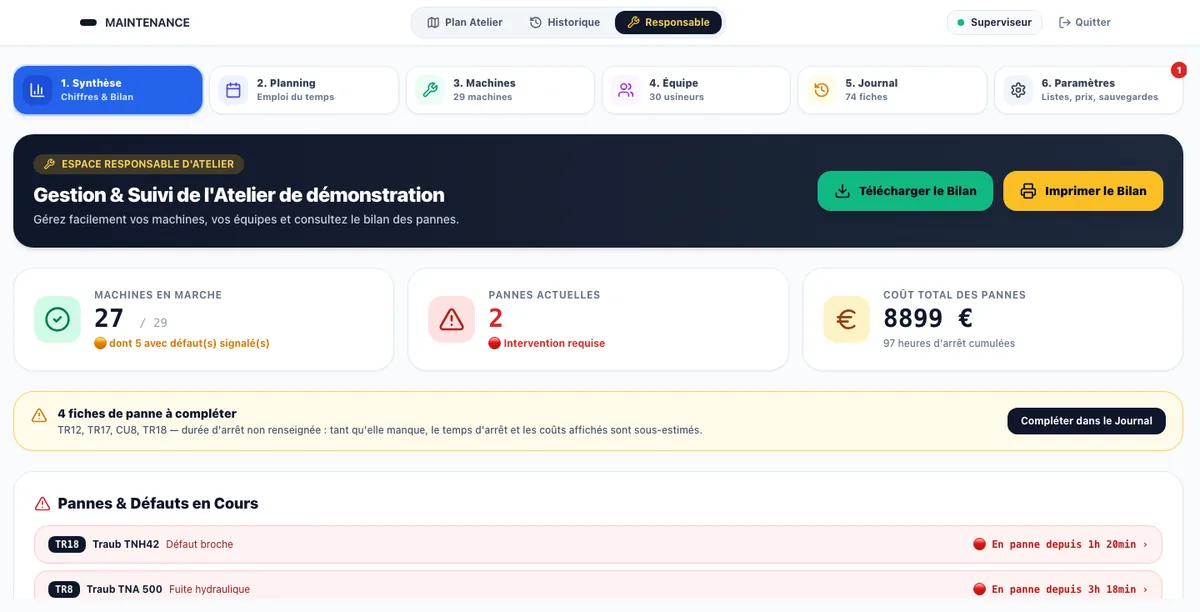1200x612 pixels.
Task: Go to the 5. Journal section
Action: click(x=892, y=90)
